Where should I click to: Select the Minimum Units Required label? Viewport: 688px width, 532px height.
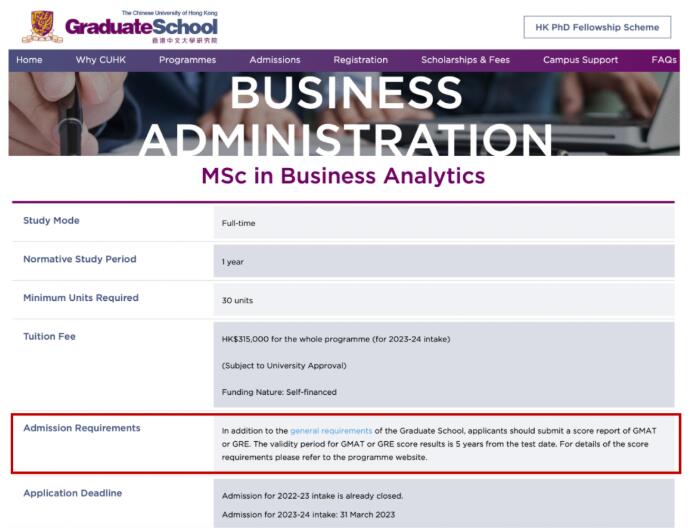pos(81,298)
